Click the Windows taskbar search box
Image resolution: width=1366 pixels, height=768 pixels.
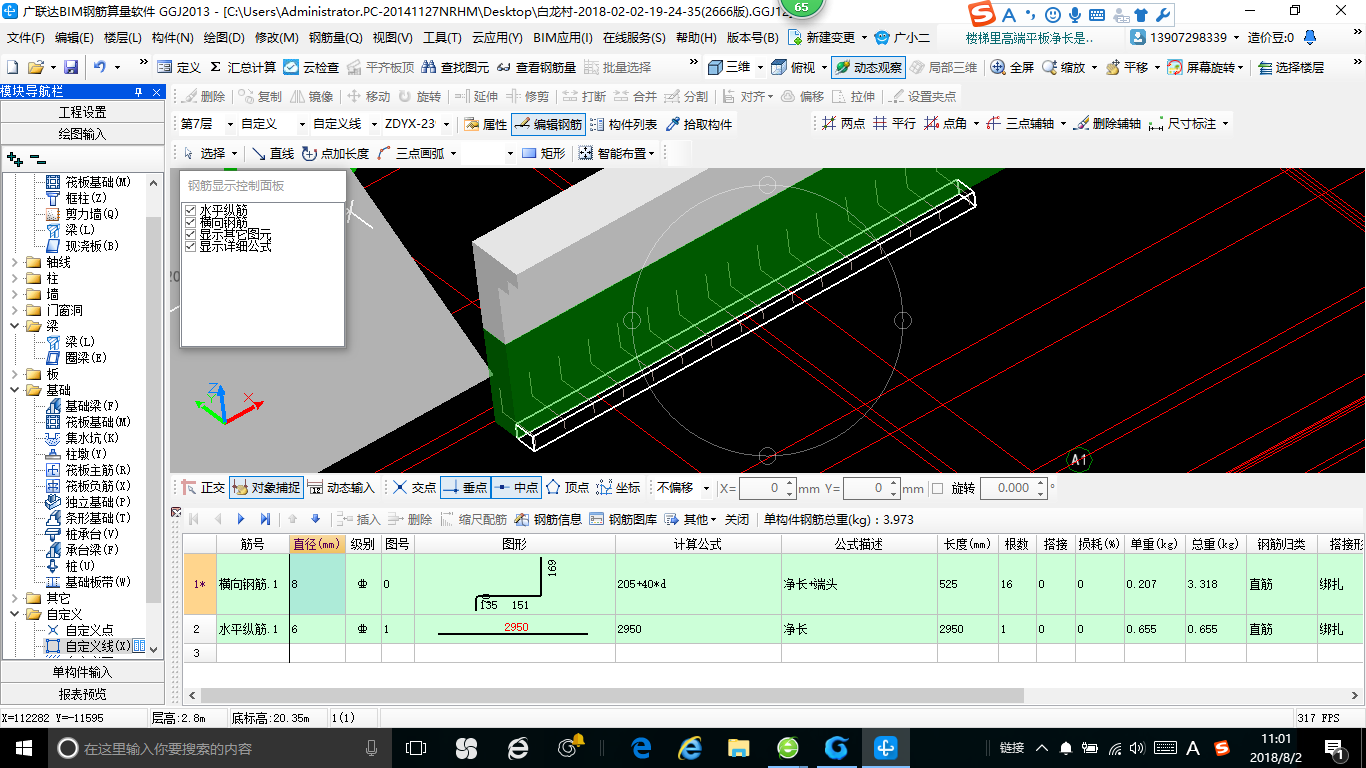220,747
